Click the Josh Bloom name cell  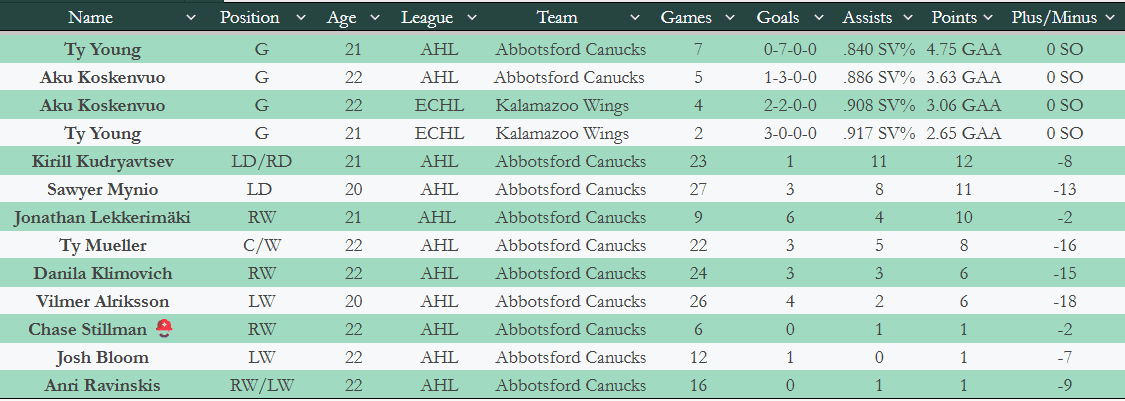pyautogui.click(x=102, y=358)
